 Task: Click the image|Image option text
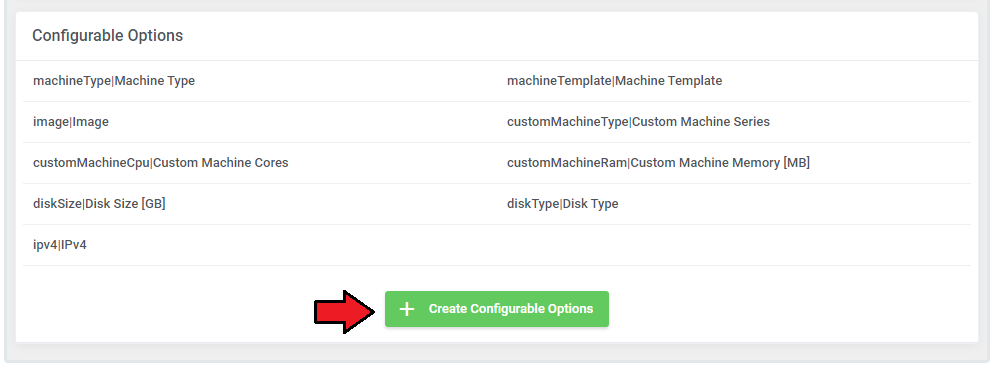point(71,122)
